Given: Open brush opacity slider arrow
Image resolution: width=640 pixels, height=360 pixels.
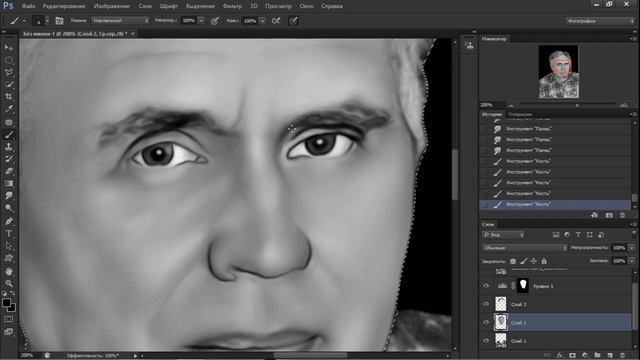Looking at the screenshot, I should click(201, 20).
